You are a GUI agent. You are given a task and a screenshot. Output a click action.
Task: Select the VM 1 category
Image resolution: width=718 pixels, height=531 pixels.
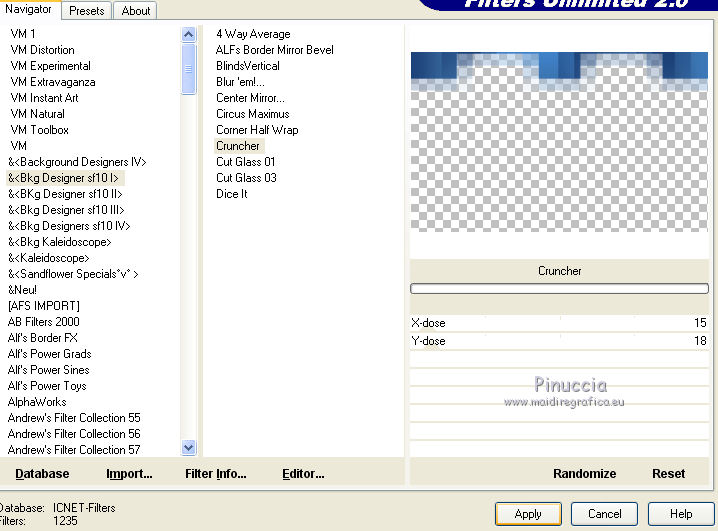coord(23,34)
